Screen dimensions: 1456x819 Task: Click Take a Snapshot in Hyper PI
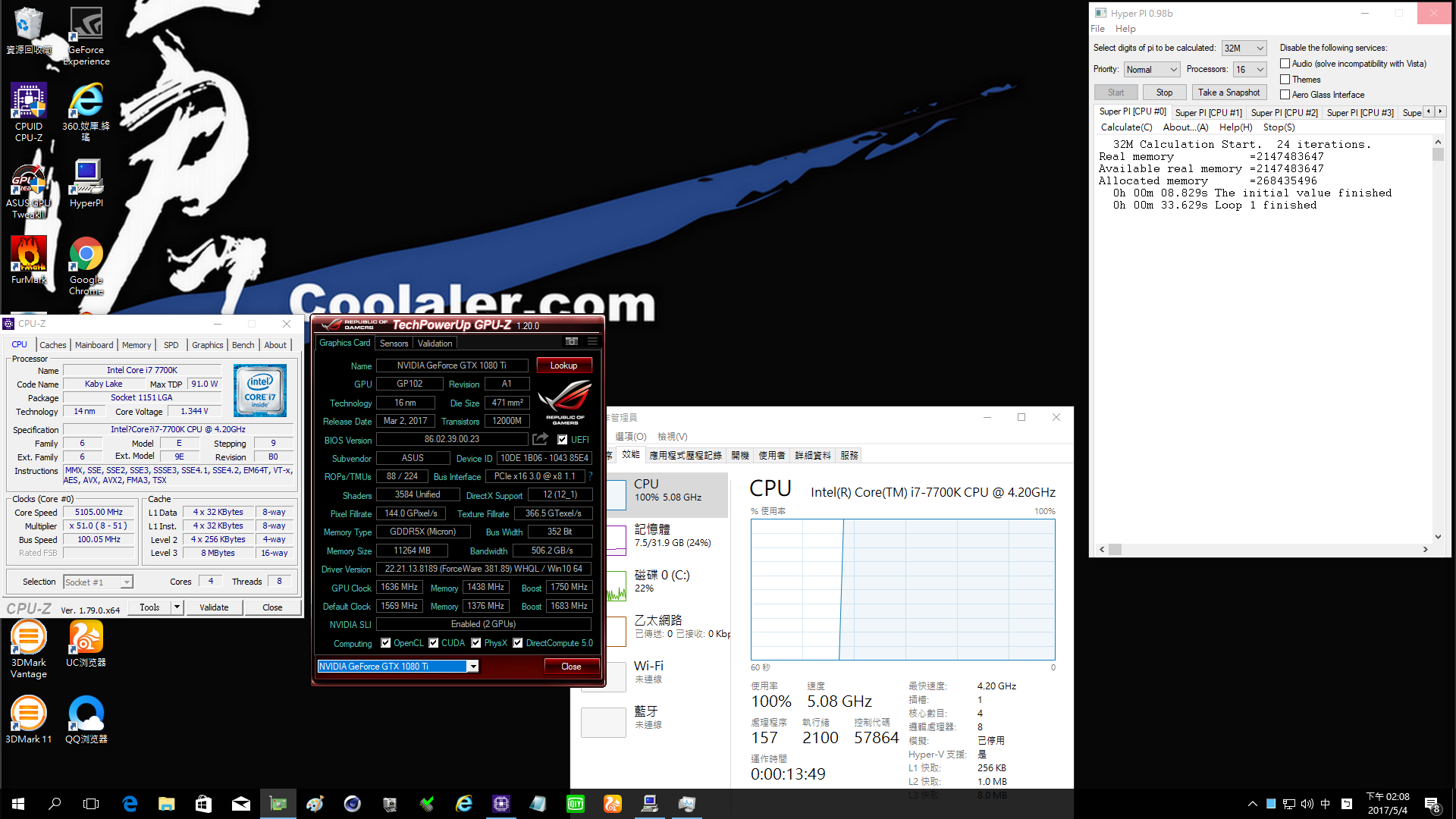click(x=1228, y=93)
